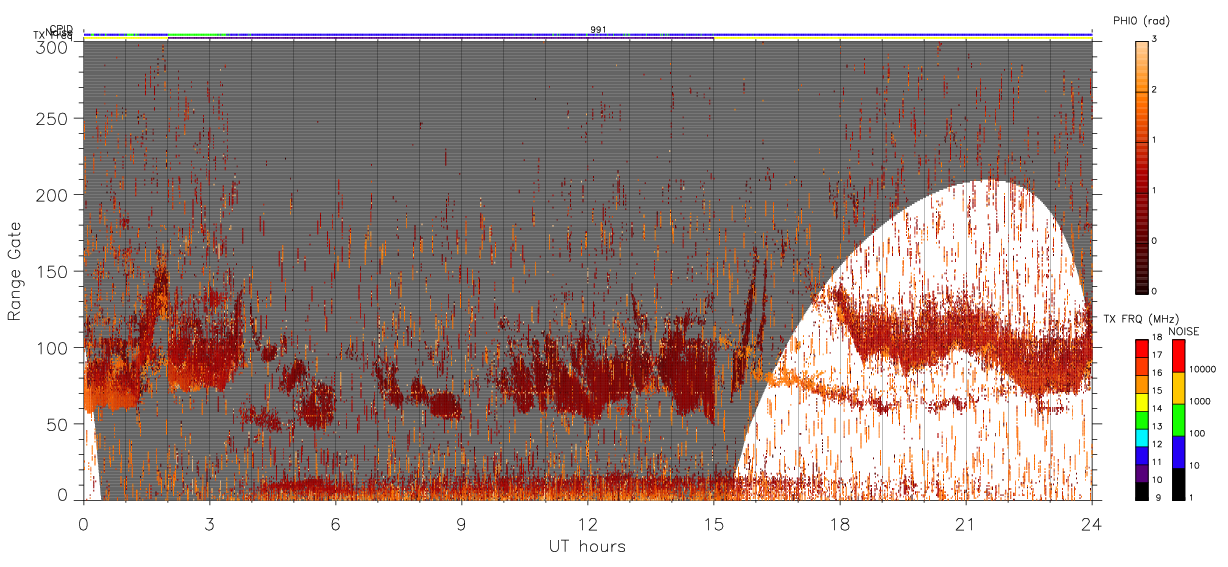Click the blue swatch in NOISE legend
1228x567 pixels.
click(1180, 452)
